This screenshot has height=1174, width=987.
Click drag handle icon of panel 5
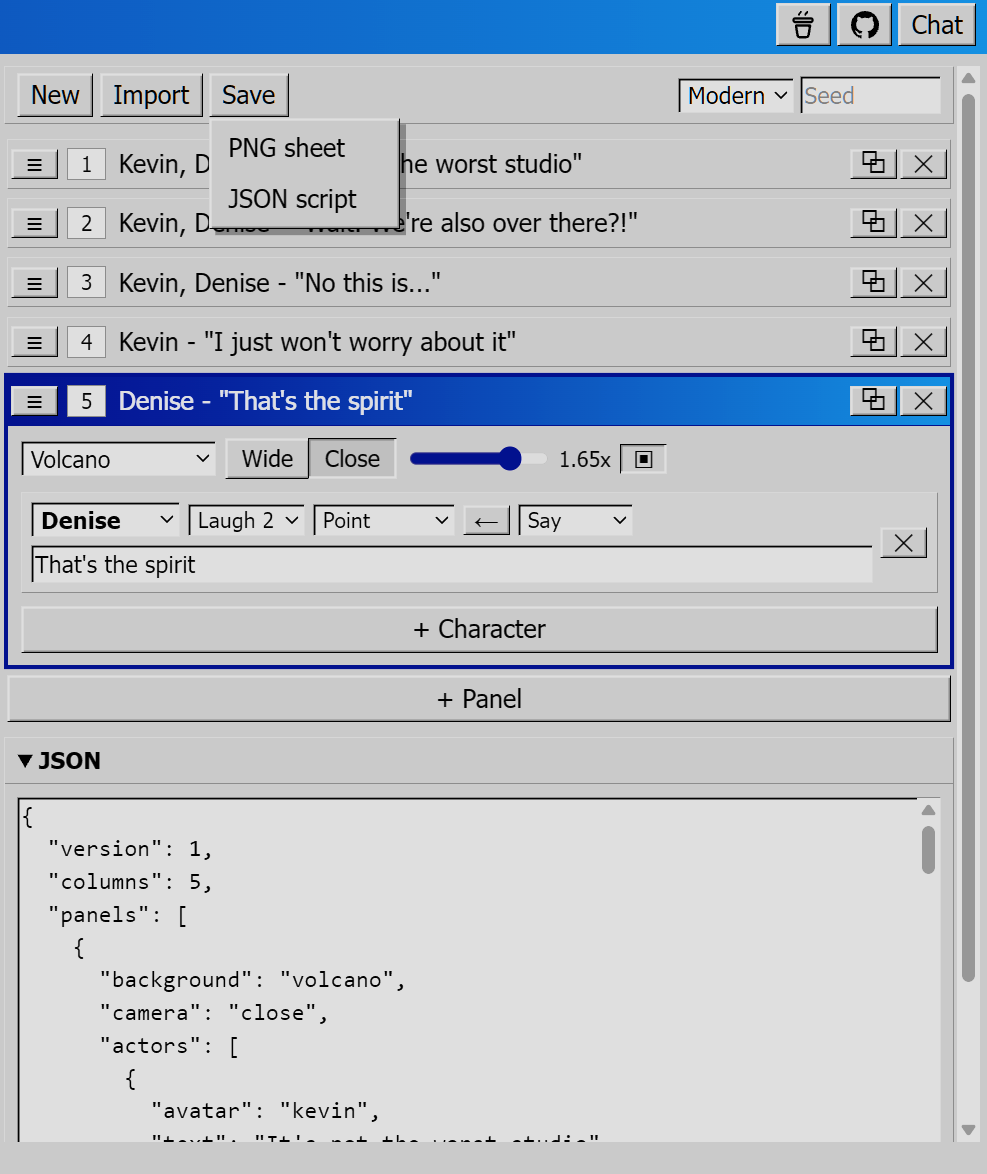click(34, 401)
